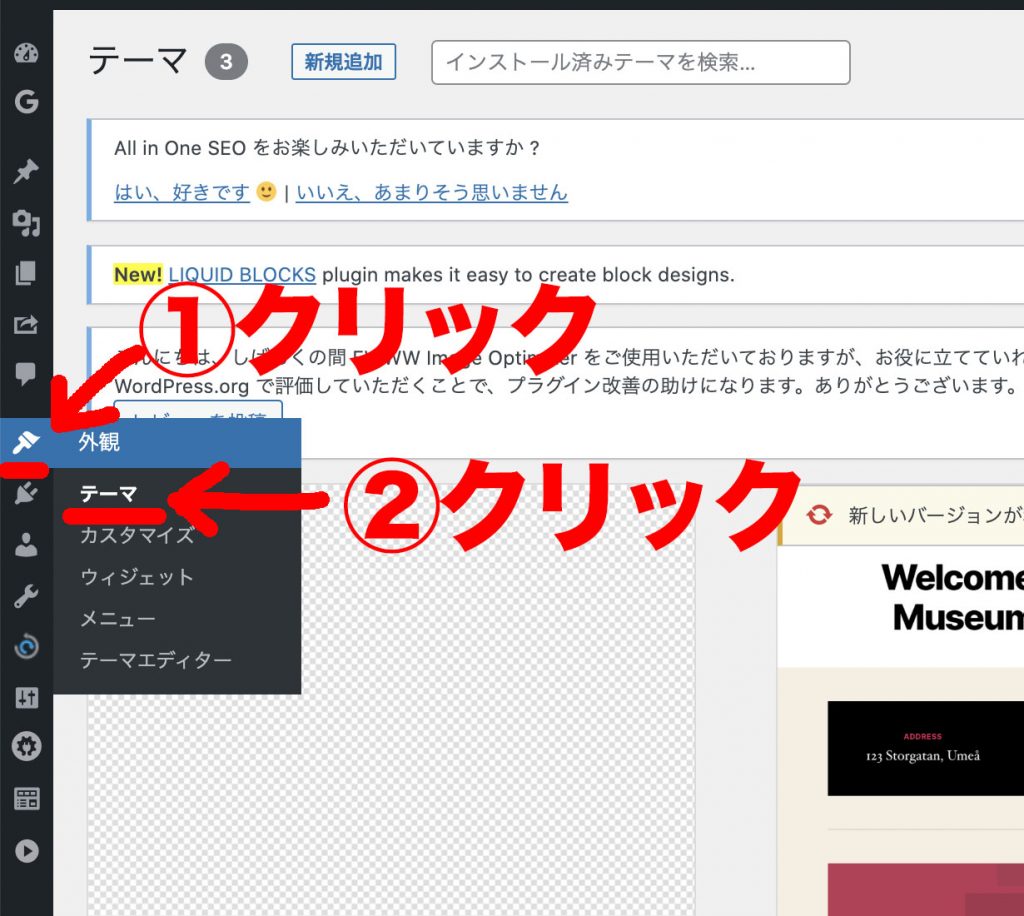Click the Settings sliders icon in sidebar
Screen dimensions: 1024x916
pos(26,698)
